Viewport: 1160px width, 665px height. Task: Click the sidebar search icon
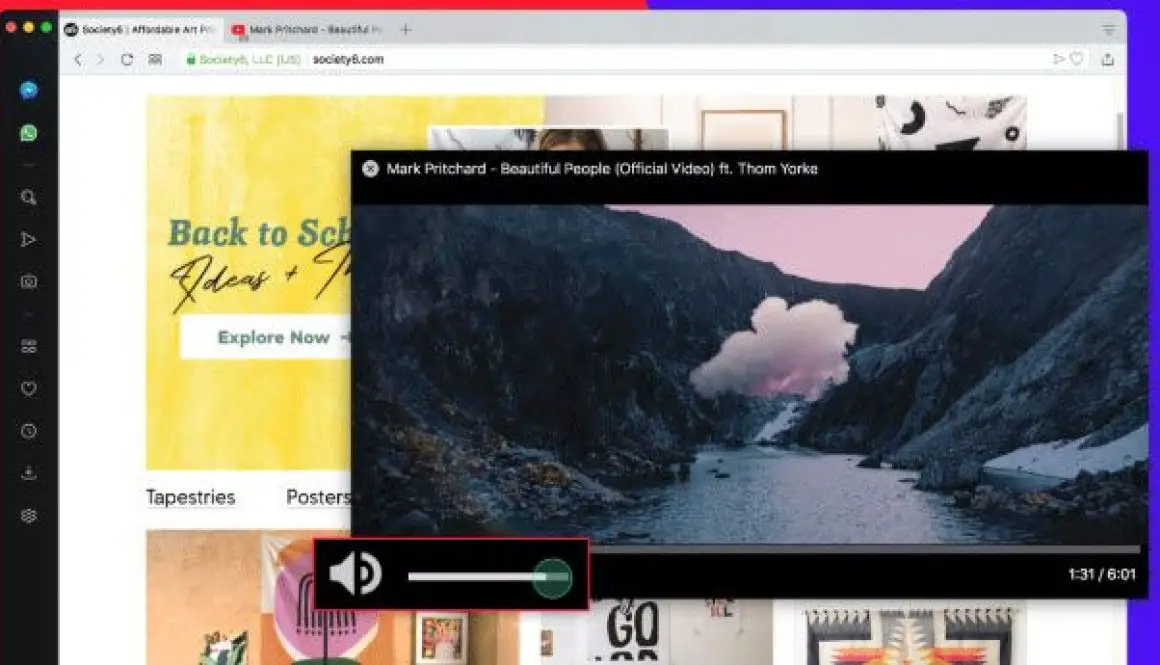29,197
